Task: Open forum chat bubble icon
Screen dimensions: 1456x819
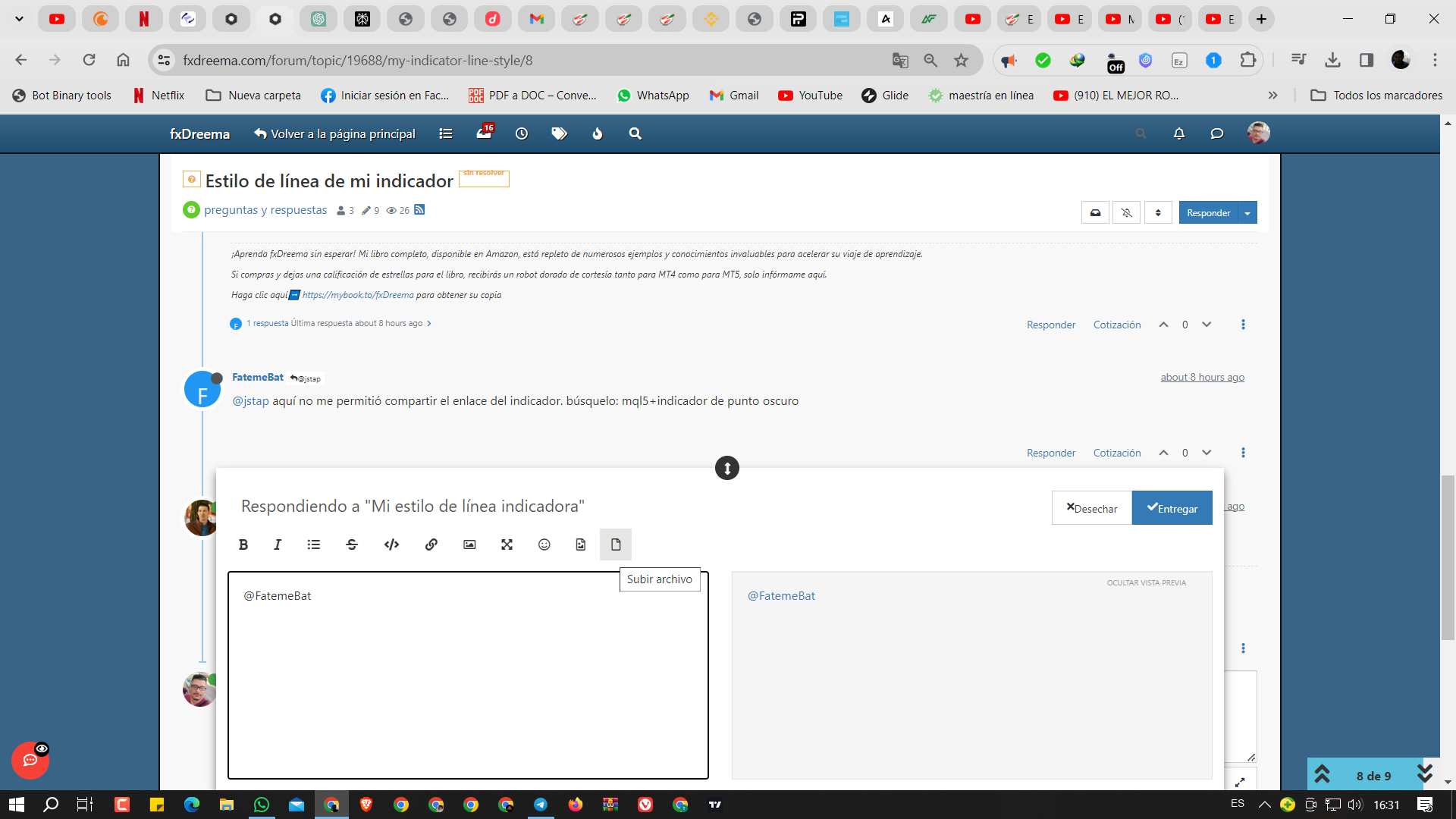Action: click(1217, 133)
